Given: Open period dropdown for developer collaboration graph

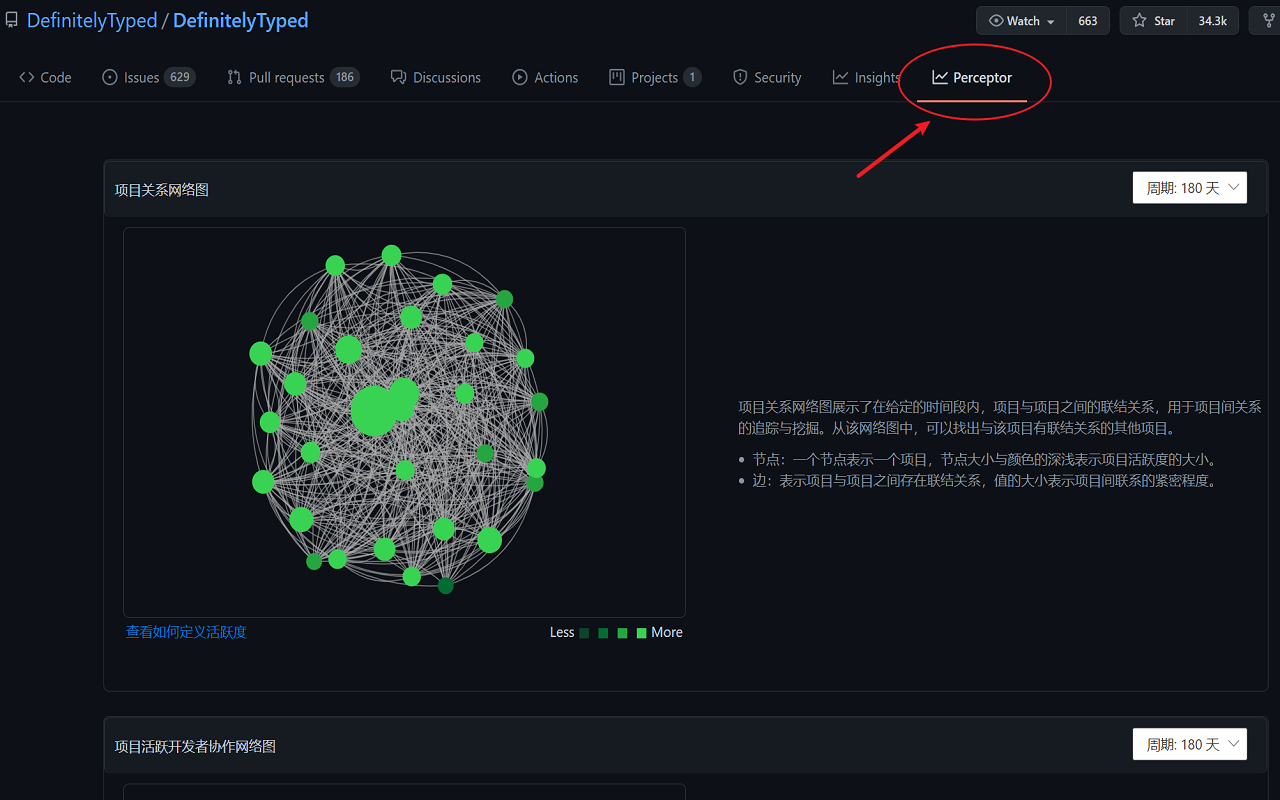Looking at the screenshot, I should pyautogui.click(x=1189, y=744).
